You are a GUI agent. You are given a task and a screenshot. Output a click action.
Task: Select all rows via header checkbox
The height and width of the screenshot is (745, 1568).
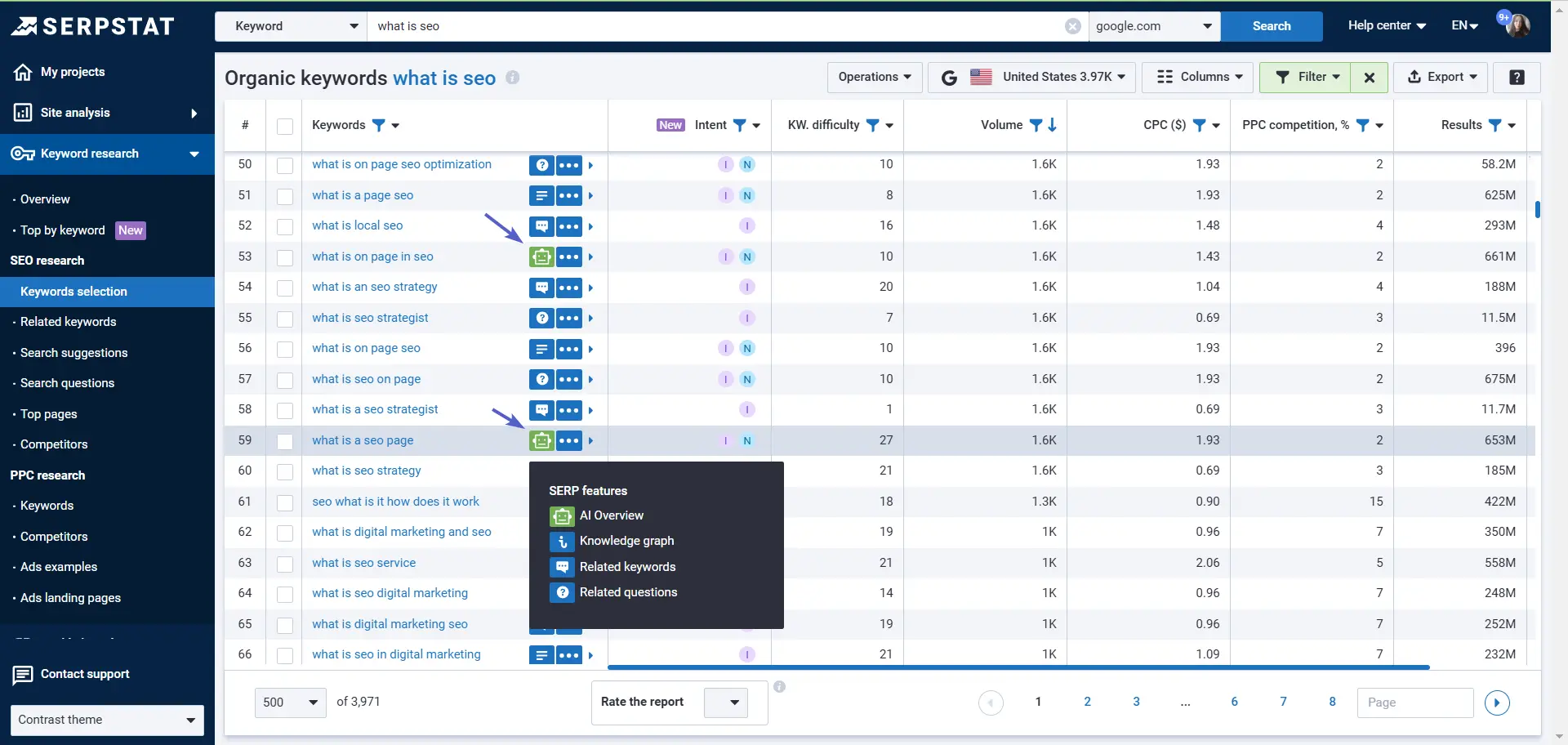[x=285, y=126]
